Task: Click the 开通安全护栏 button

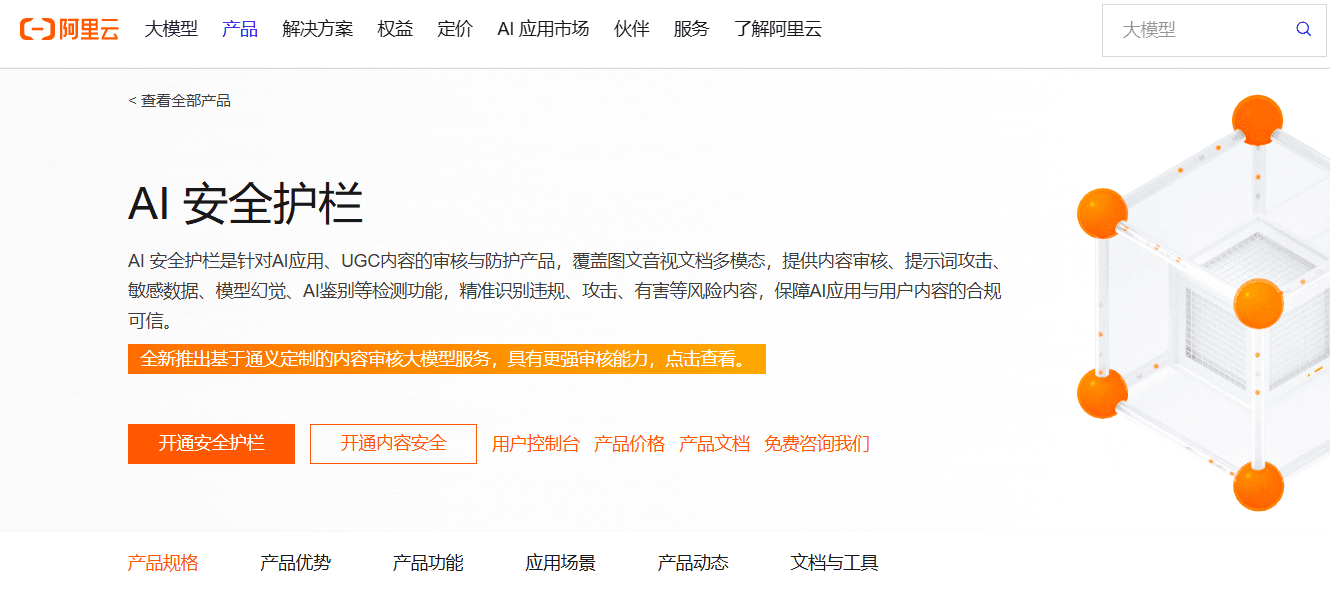Action: click(211, 444)
